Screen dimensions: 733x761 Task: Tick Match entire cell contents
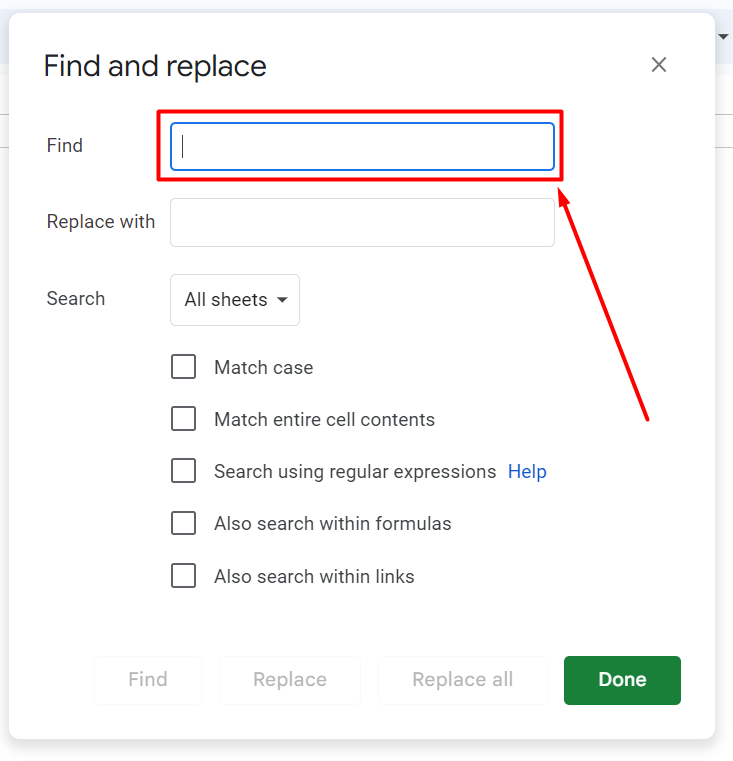(183, 418)
